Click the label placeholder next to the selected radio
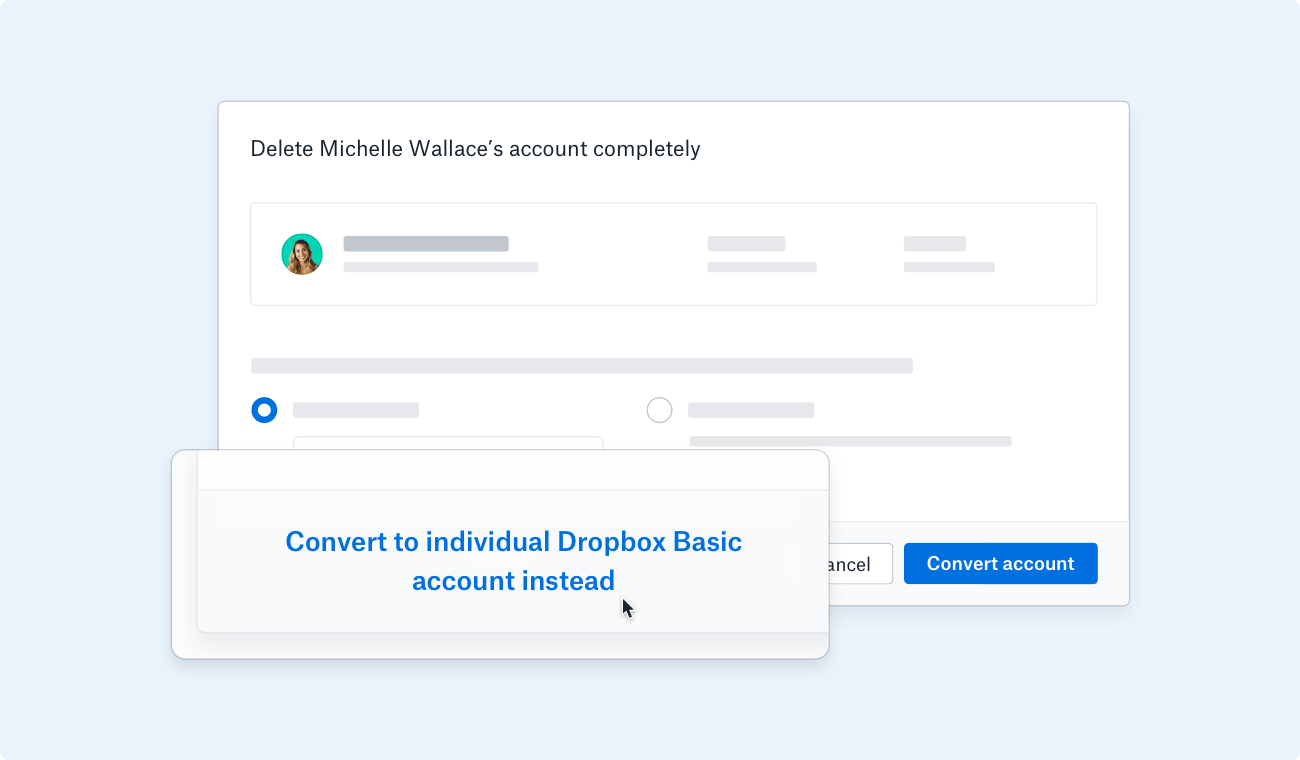 pos(356,410)
